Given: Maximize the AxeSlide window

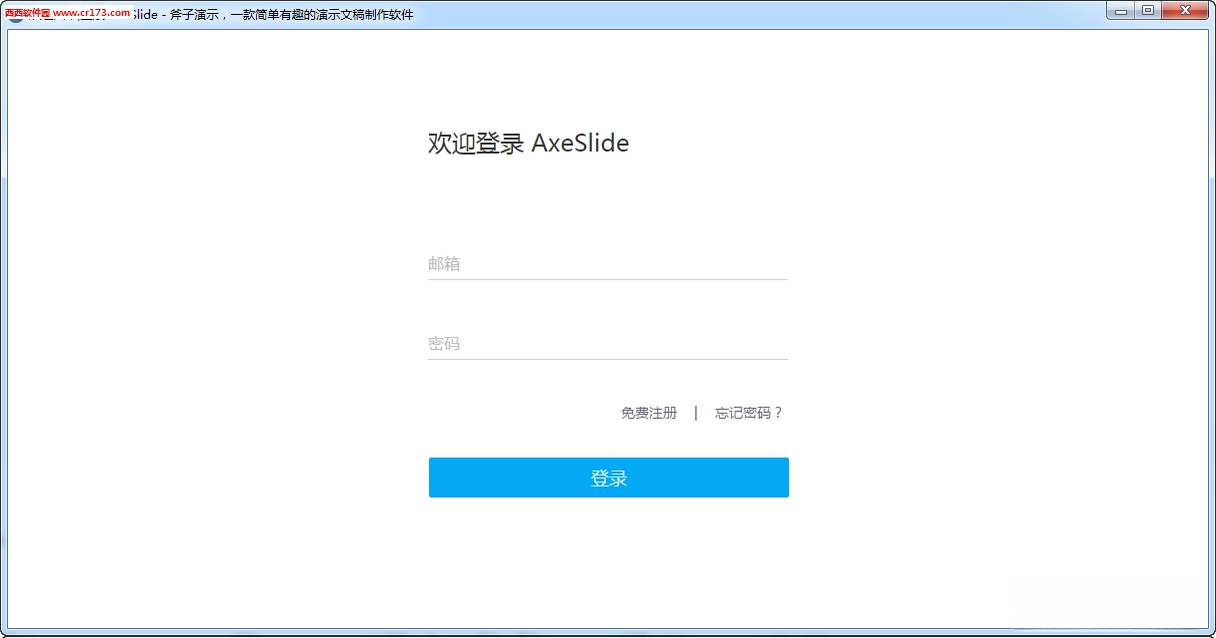Looking at the screenshot, I should tap(1148, 11).
